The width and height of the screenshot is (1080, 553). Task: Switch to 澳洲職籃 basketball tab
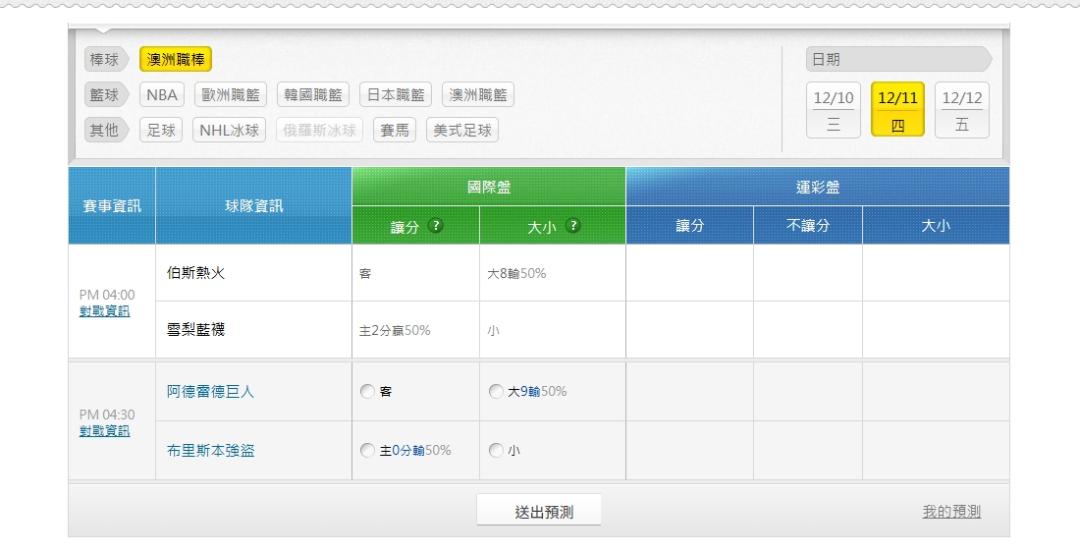[477, 95]
